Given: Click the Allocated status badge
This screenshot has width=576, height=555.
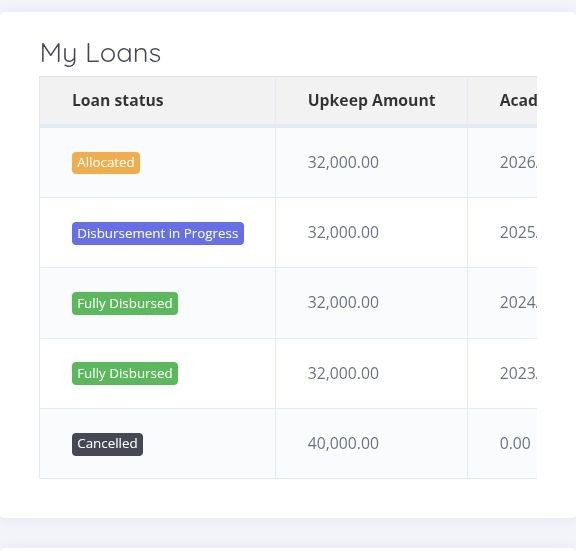Looking at the screenshot, I should pos(106,163).
